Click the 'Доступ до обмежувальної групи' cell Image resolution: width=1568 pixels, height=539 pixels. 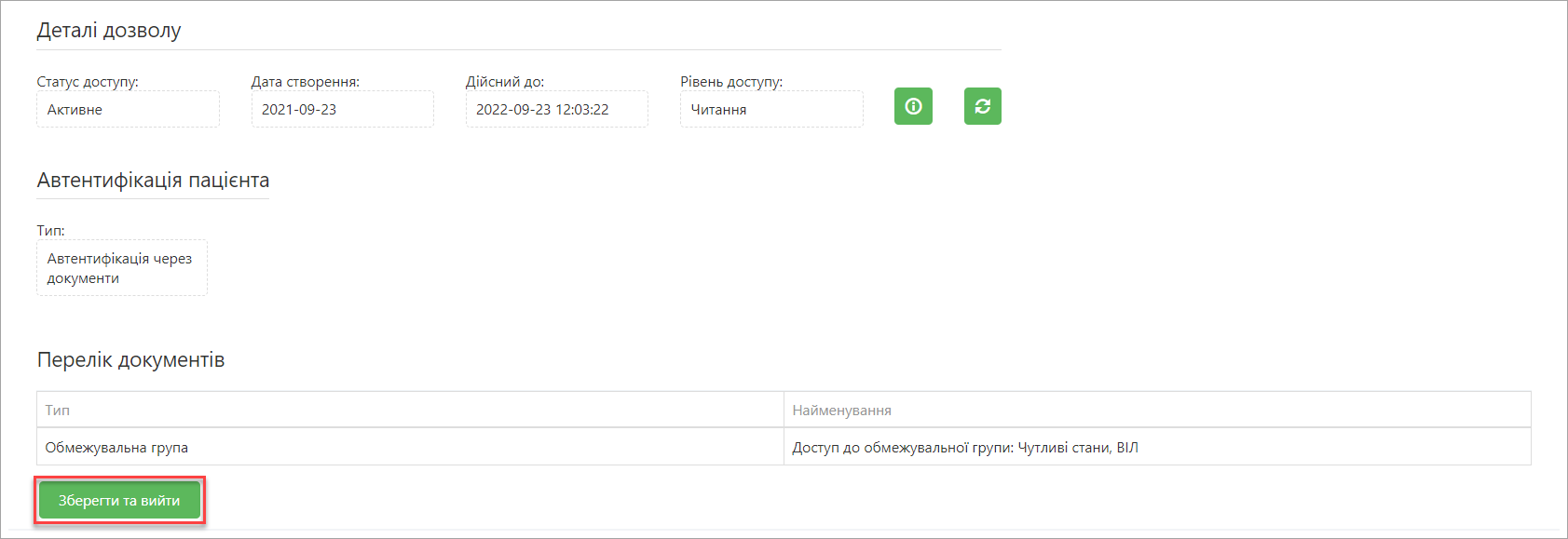[x=1157, y=447]
